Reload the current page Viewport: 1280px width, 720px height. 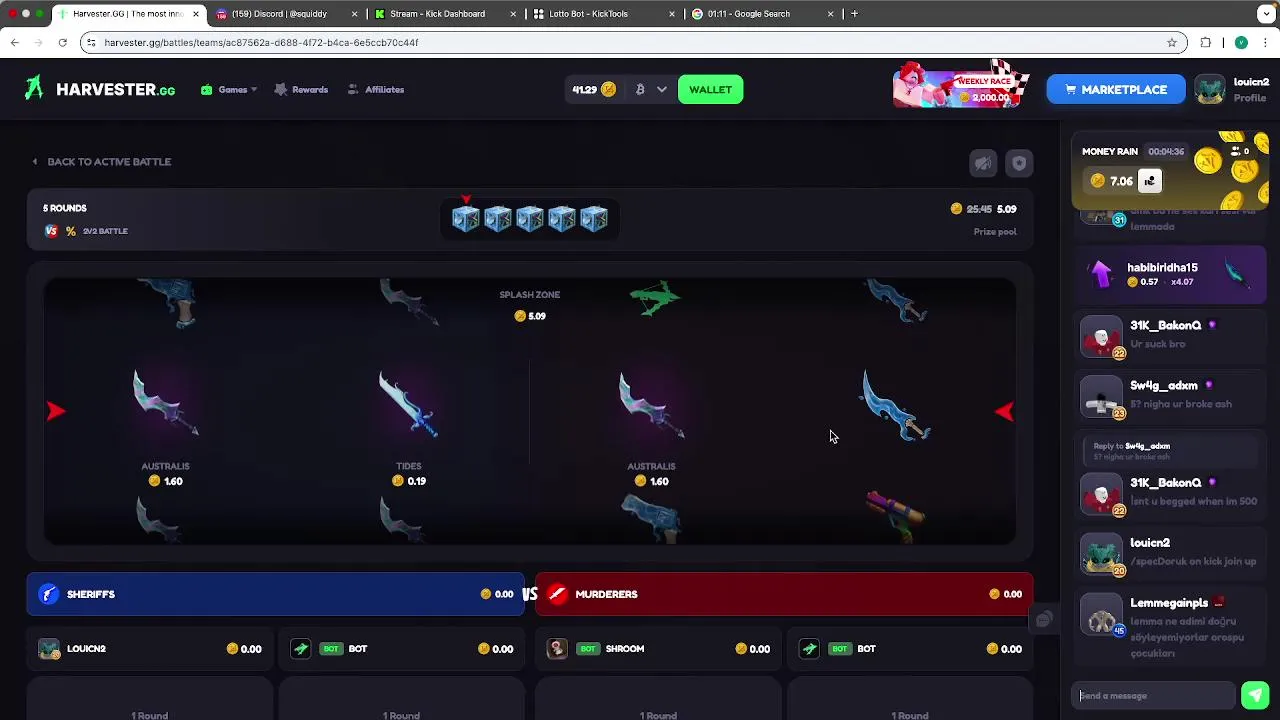tap(62, 43)
